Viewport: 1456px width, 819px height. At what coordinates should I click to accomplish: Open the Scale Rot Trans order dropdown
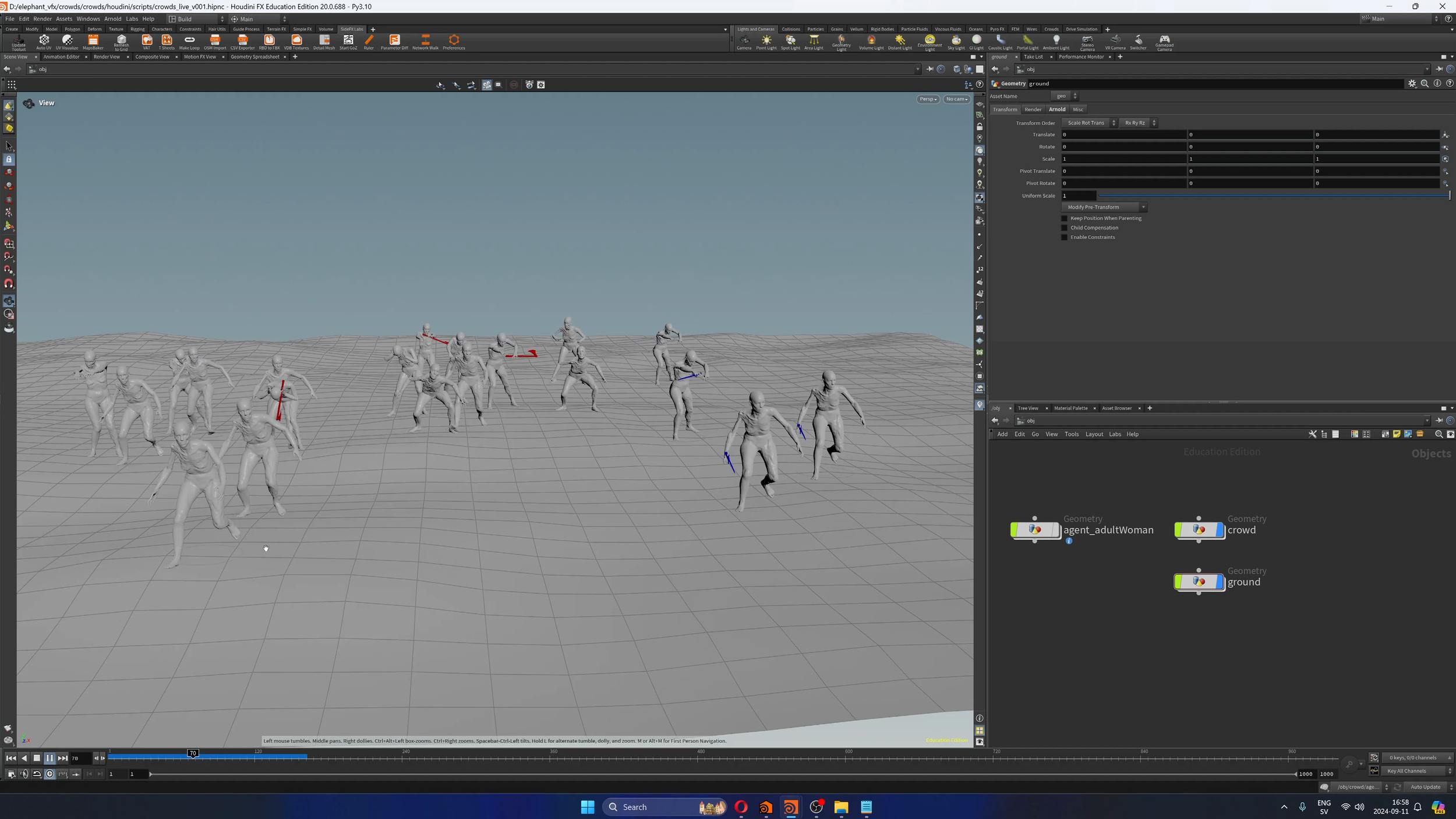[1089, 123]
